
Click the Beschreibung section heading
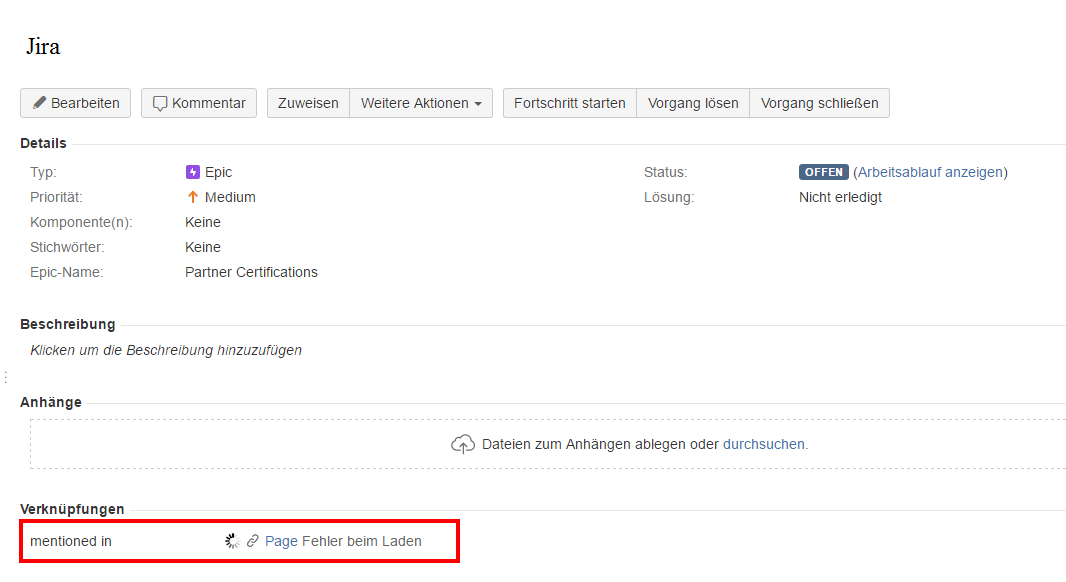tap(68, 324)
